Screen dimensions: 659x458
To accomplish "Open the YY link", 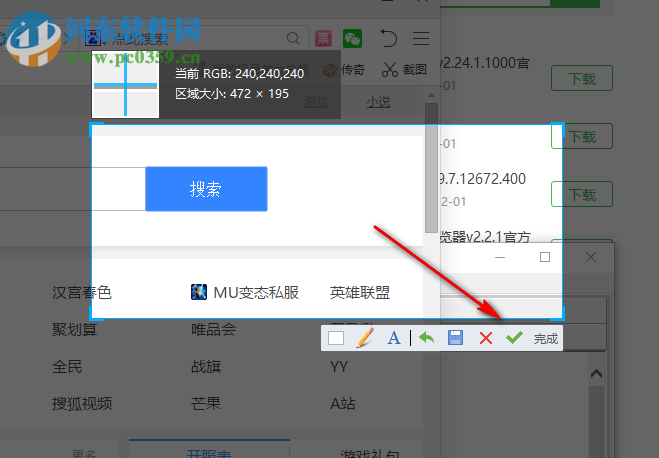I will pos(339,366).
